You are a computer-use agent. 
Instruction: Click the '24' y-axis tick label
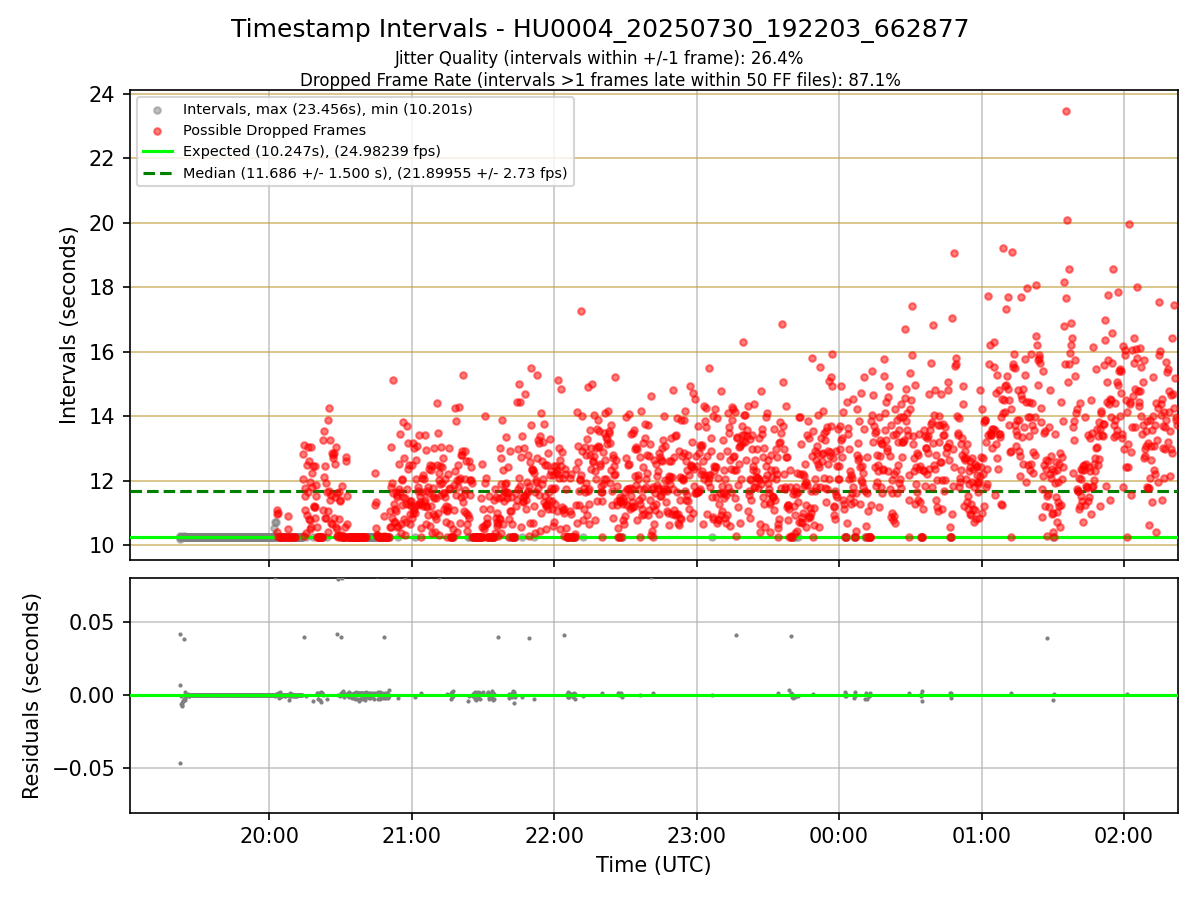tap(101, 94)
